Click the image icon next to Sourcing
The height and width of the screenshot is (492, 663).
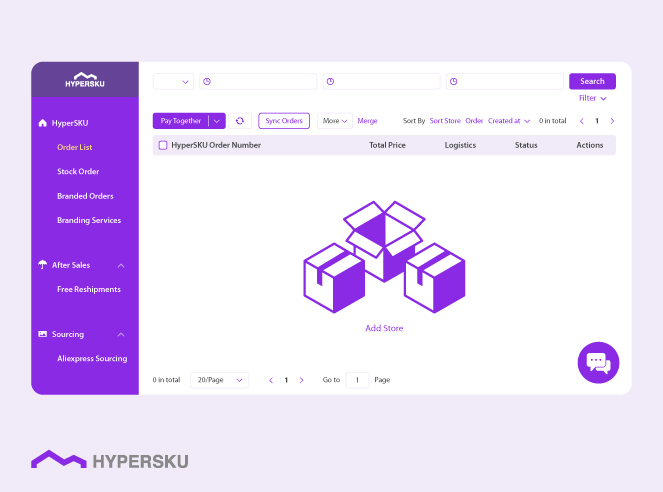coord(42,334)
